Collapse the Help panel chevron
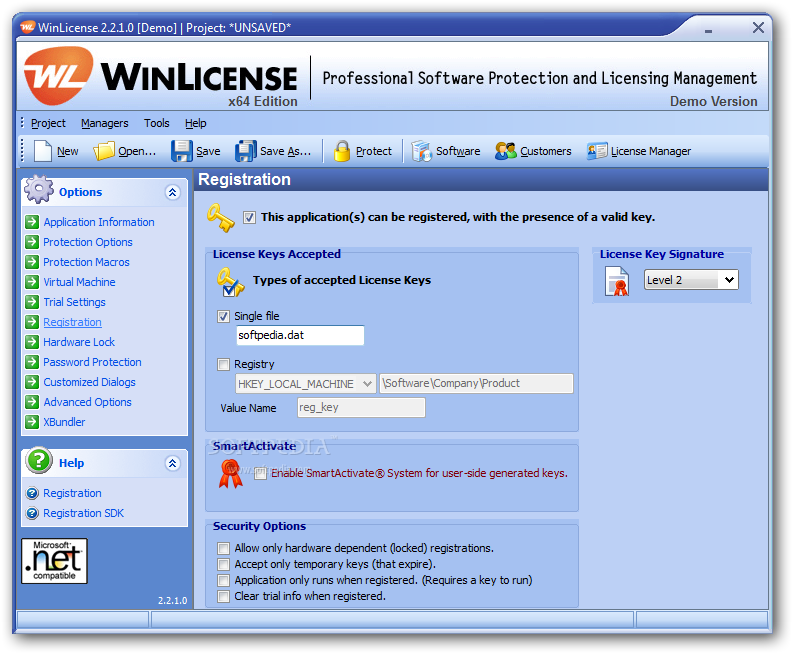 pyautogui.click(x=172, y=463)
